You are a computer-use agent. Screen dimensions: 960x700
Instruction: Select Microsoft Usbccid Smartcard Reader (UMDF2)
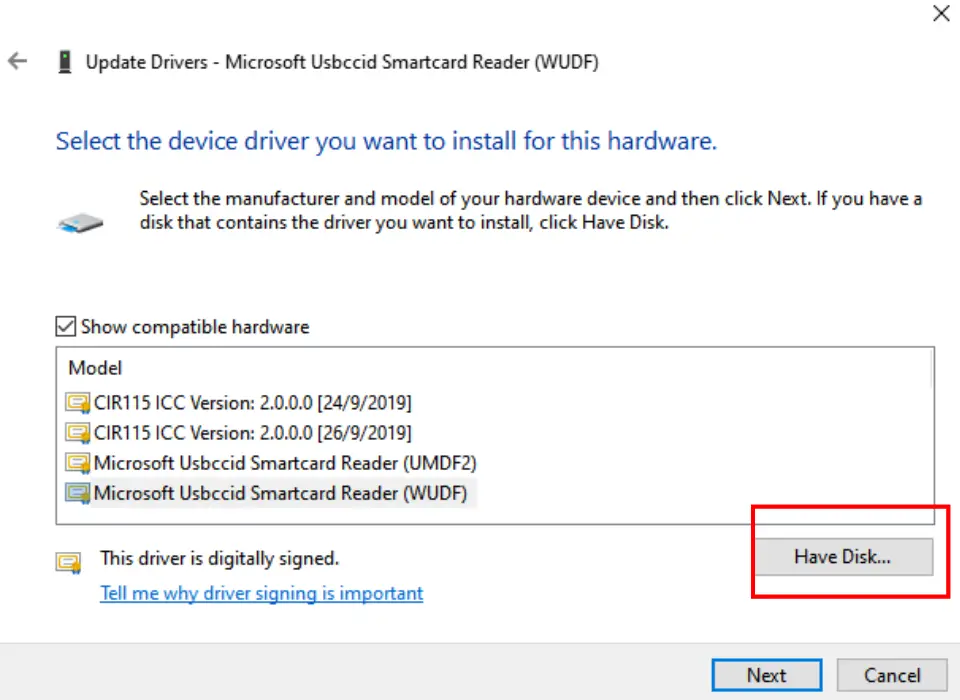tap(285, 463)
